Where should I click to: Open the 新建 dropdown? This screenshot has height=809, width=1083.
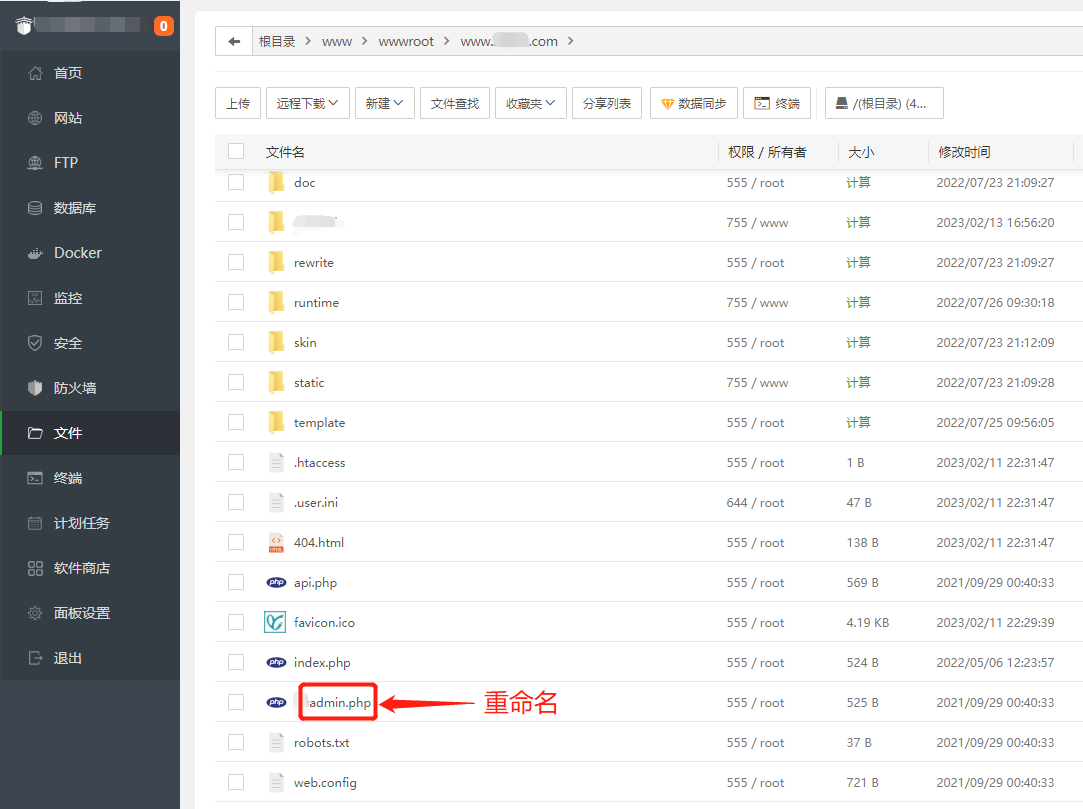point(385,104)
